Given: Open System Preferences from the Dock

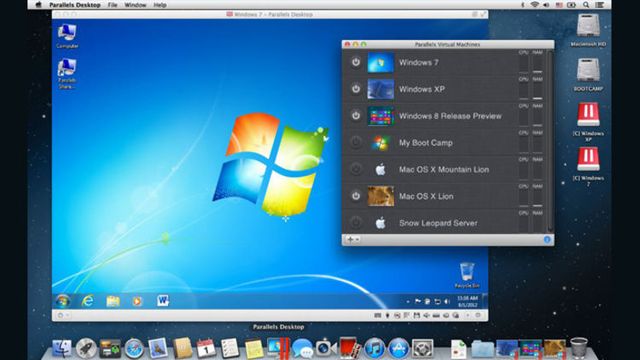Looking at the screenshot, I should pos(422,348).
